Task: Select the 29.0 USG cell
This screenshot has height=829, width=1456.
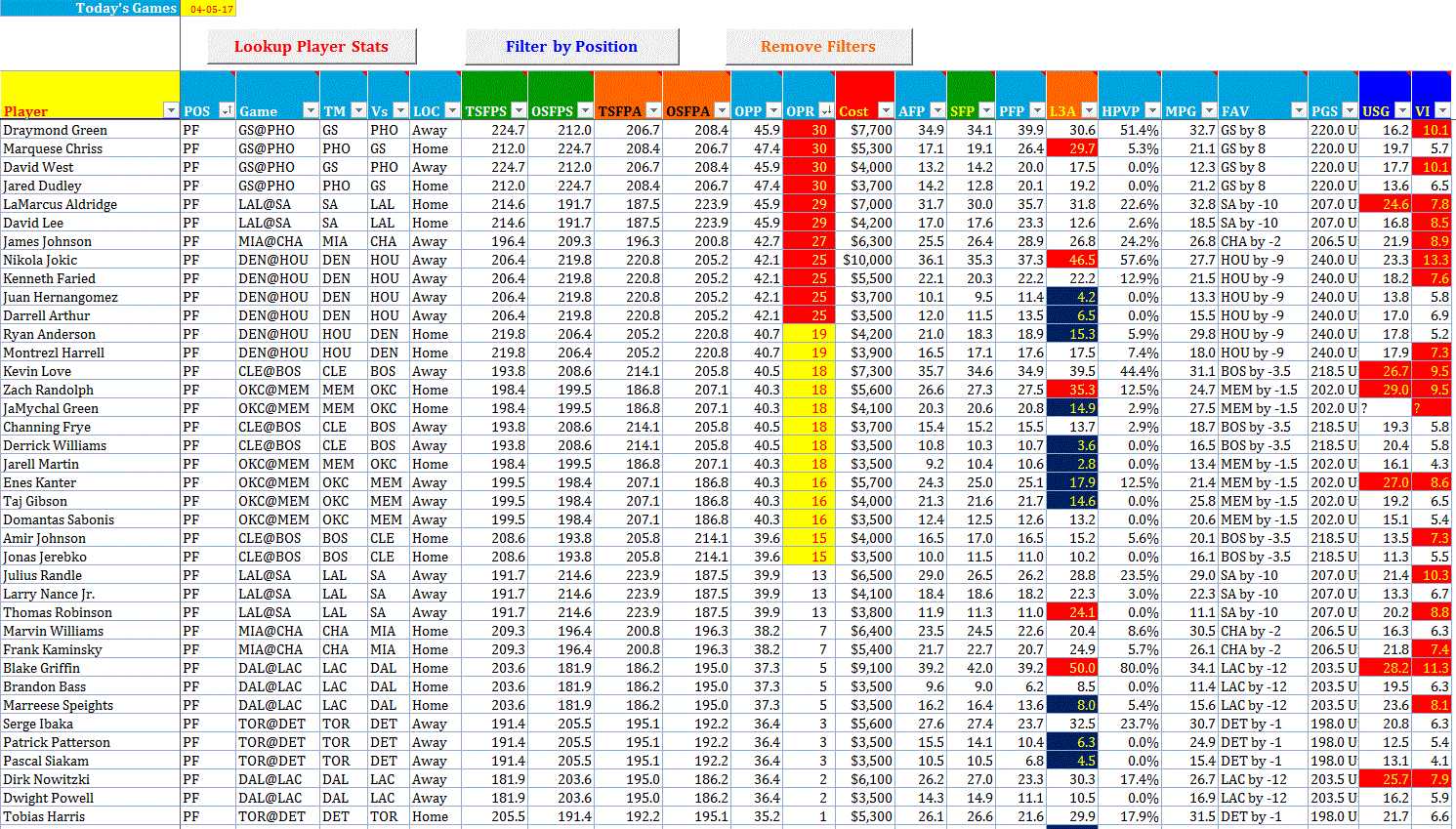Action: click(1385, 390)
